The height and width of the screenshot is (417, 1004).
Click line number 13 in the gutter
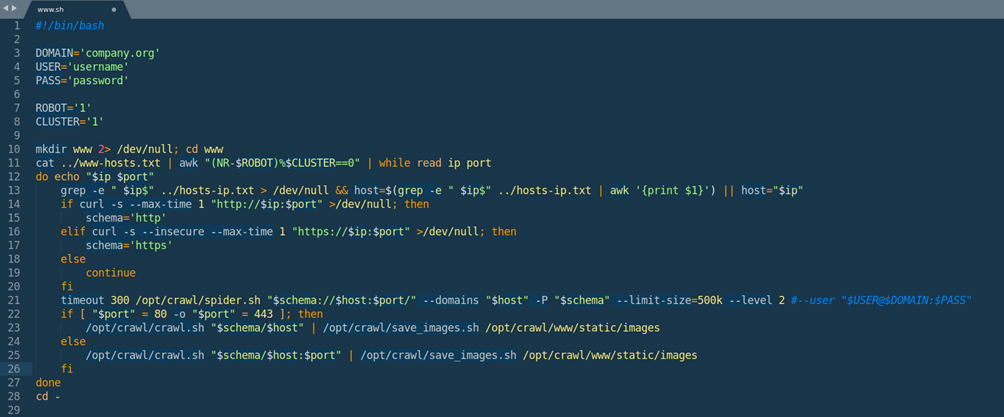[14, 190]
